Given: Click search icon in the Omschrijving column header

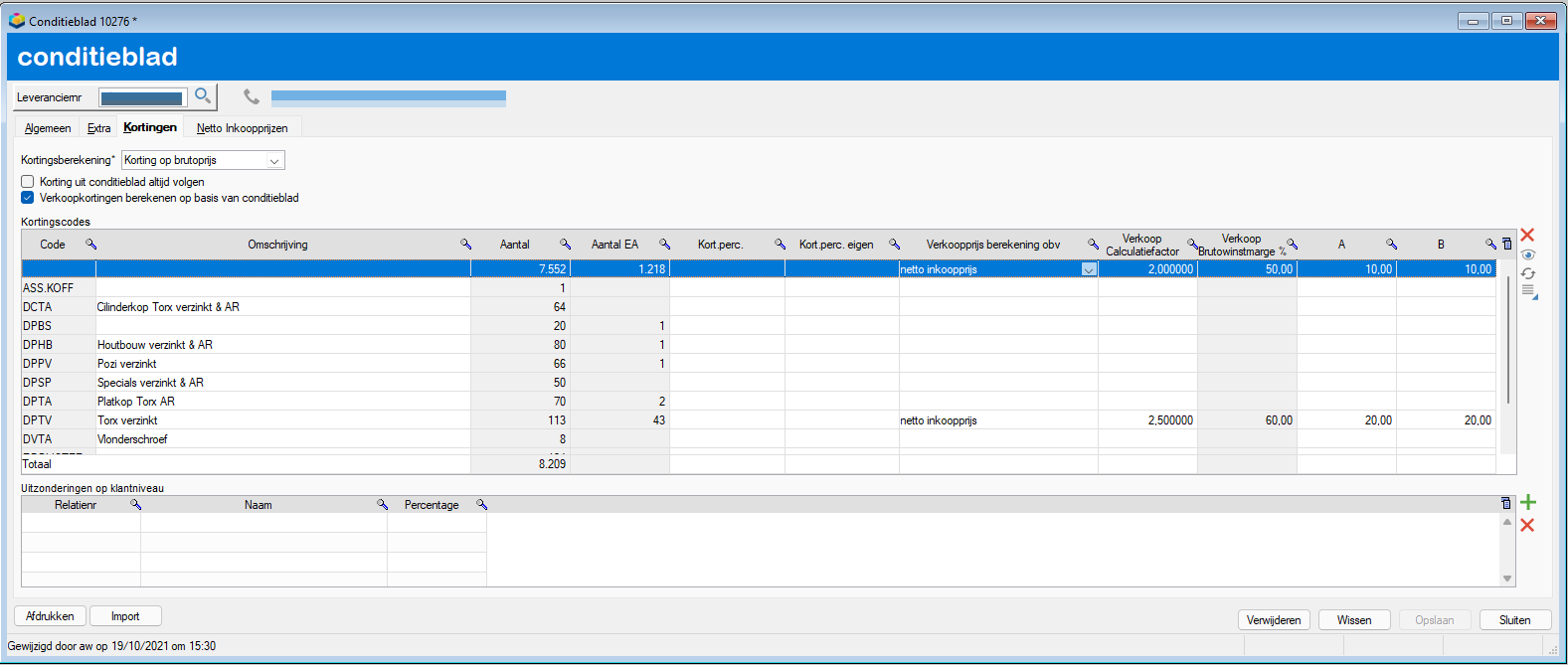Looking at the screenshot, I should [x=465, y=244].
